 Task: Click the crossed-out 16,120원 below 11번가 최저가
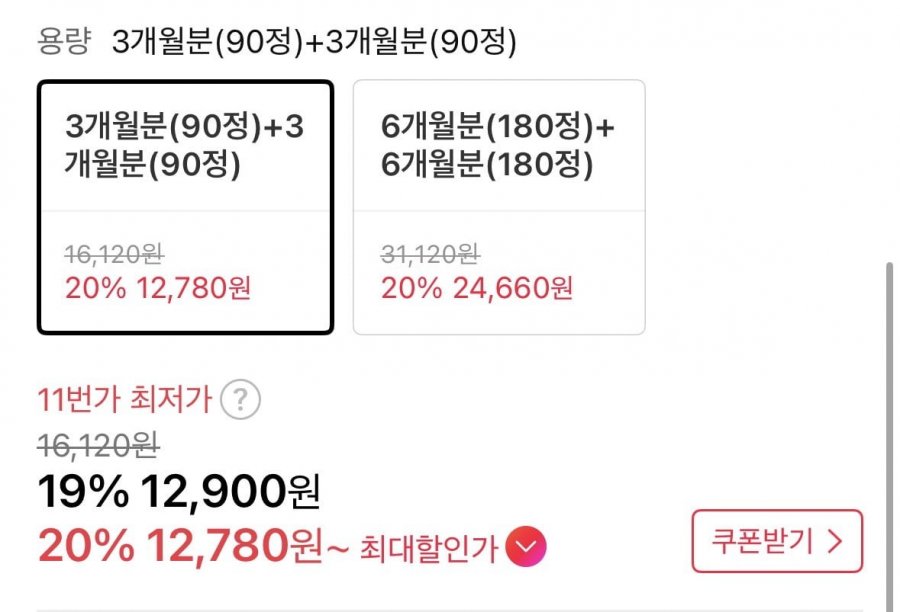click(99, 443)
